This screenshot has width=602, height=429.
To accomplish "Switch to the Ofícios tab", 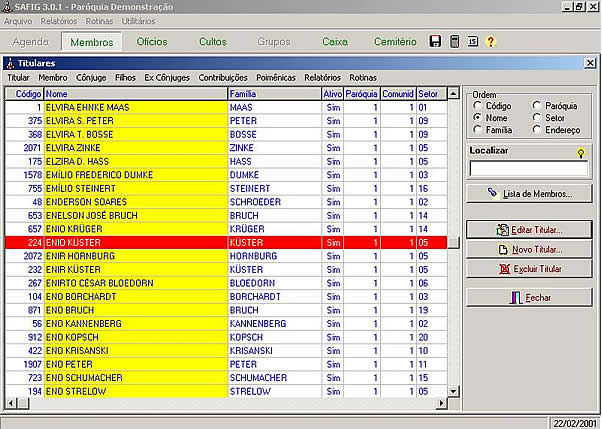I will point(152,41).
